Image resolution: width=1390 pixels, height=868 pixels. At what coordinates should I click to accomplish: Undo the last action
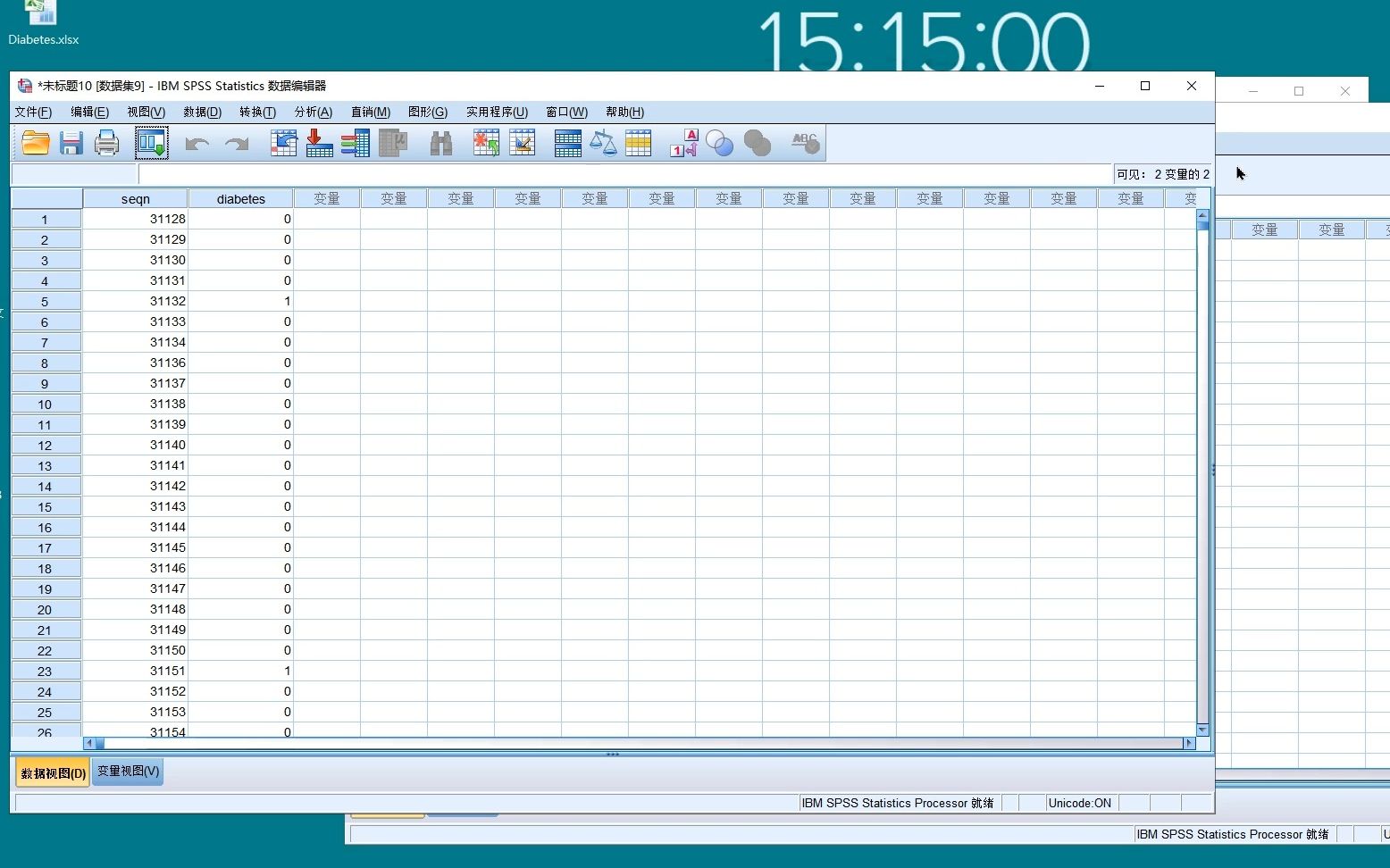pyautogui.click(x=197, y=144)
